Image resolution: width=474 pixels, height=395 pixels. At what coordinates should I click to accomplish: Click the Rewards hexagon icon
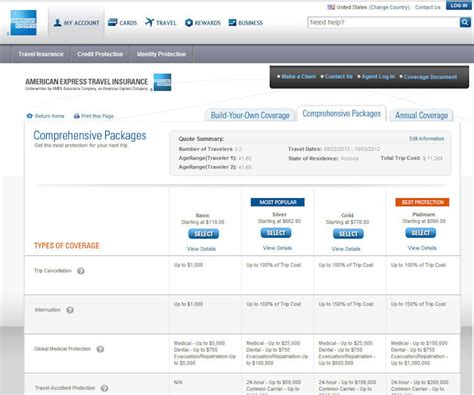tap(189, 23)
